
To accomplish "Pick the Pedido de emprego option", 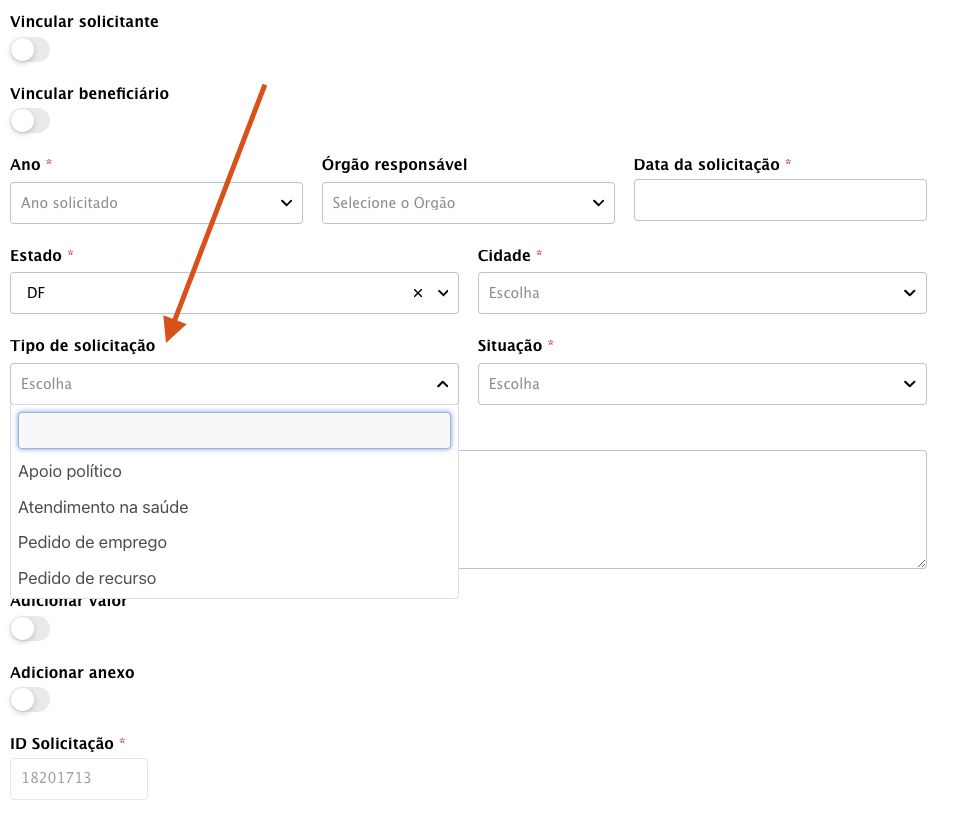I will point(92,542).
